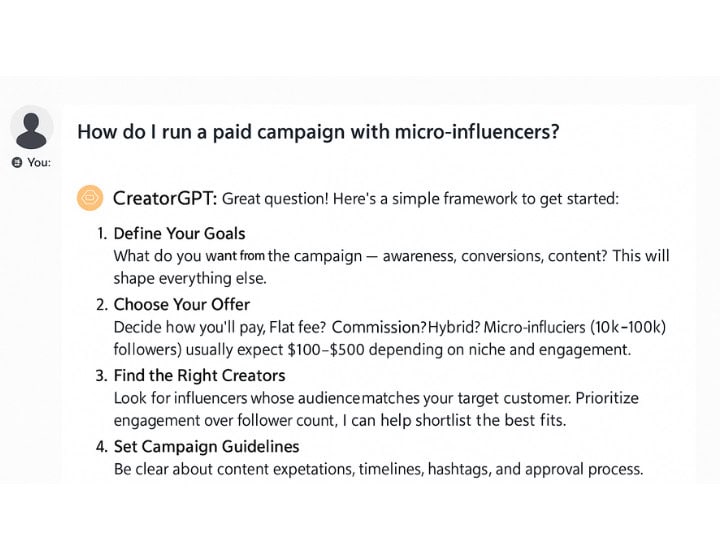Select the "Set Campaign Guidelines" heading
This screenshot has height=560, width=720.
click(x=206, y=446)
